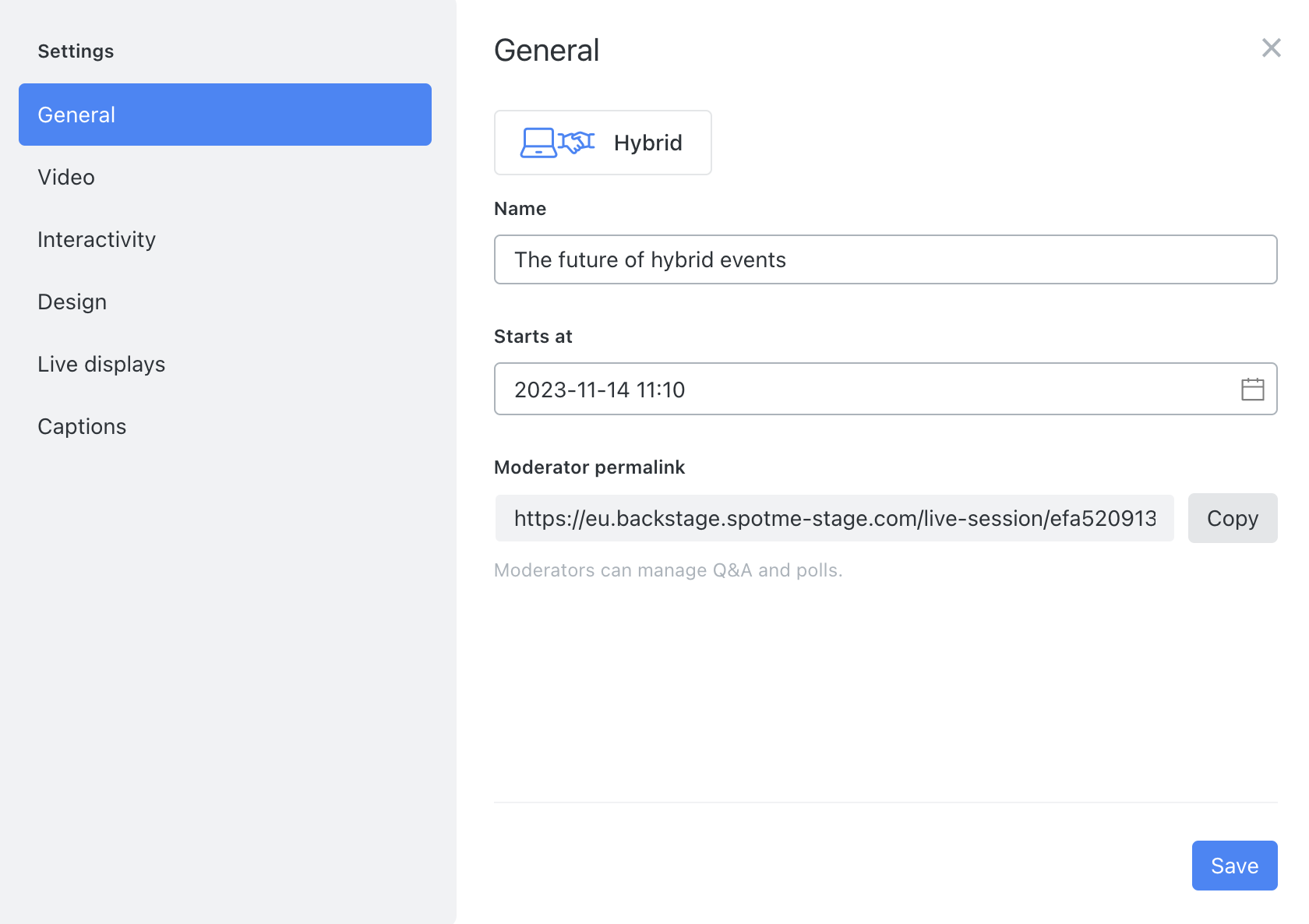Copy the moderator permalink
The height and width of the screenshot is (924, 1309).
coord(1233,518)
